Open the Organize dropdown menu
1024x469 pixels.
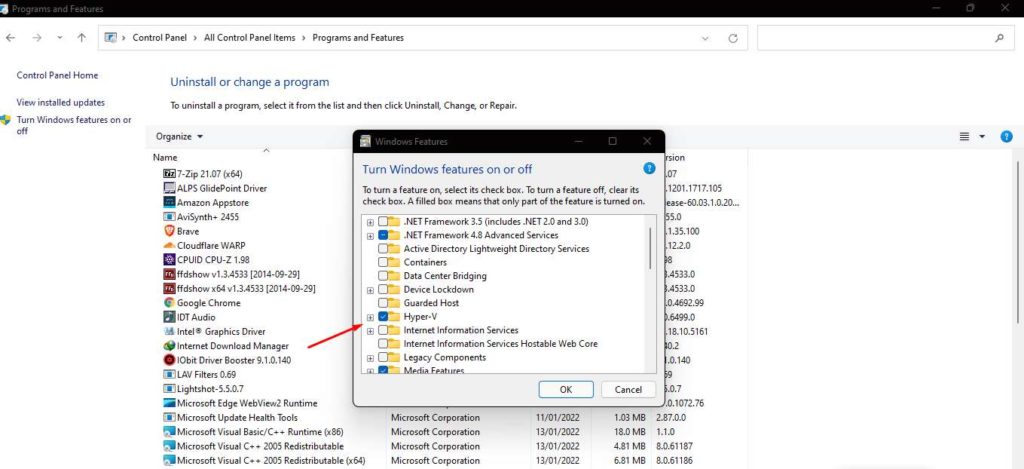click(180, 137)
